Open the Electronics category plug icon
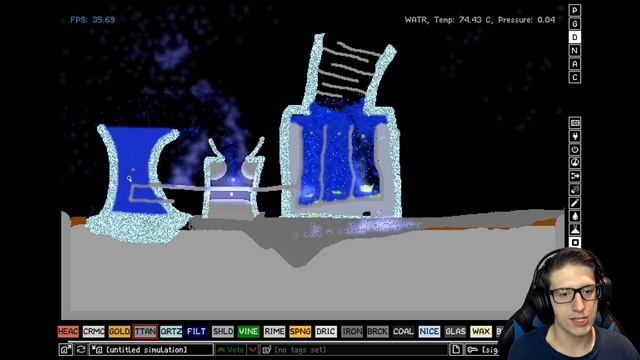640x360 pixels. pos(575,136)
